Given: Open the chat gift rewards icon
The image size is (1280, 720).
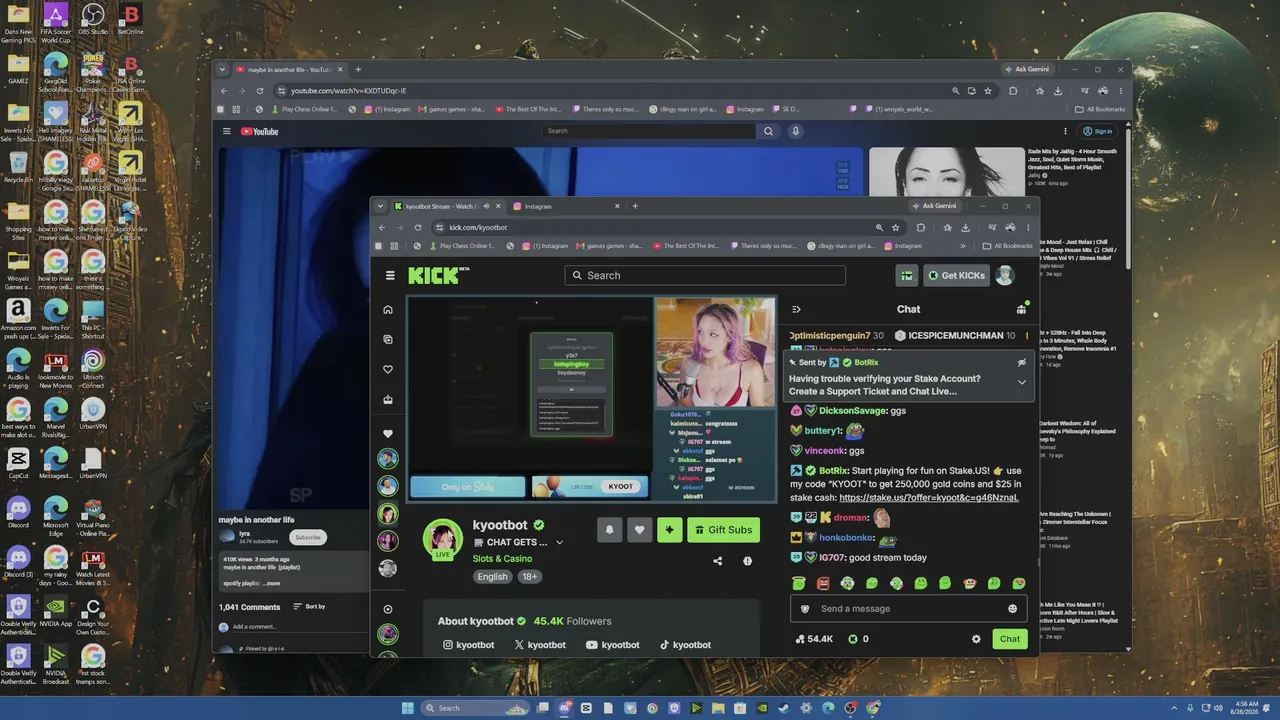Looking at the screenshot, I should coord(1021,309).
